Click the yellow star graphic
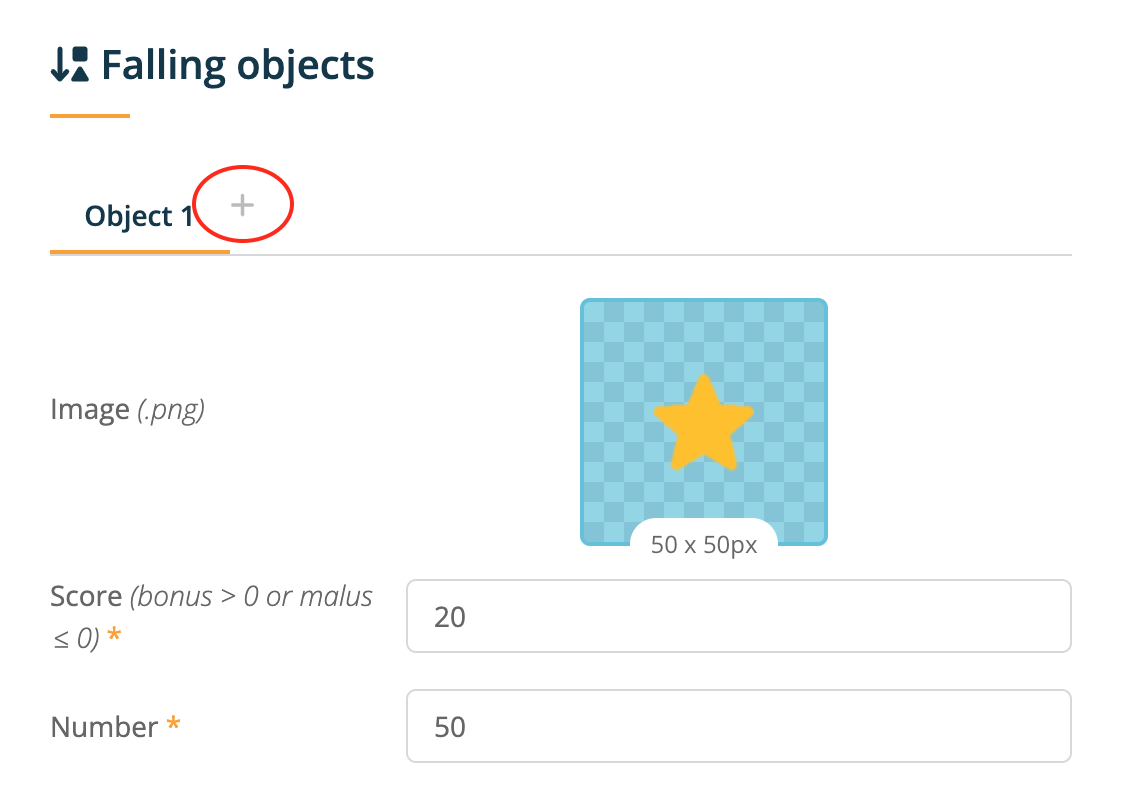 point(704,424)
